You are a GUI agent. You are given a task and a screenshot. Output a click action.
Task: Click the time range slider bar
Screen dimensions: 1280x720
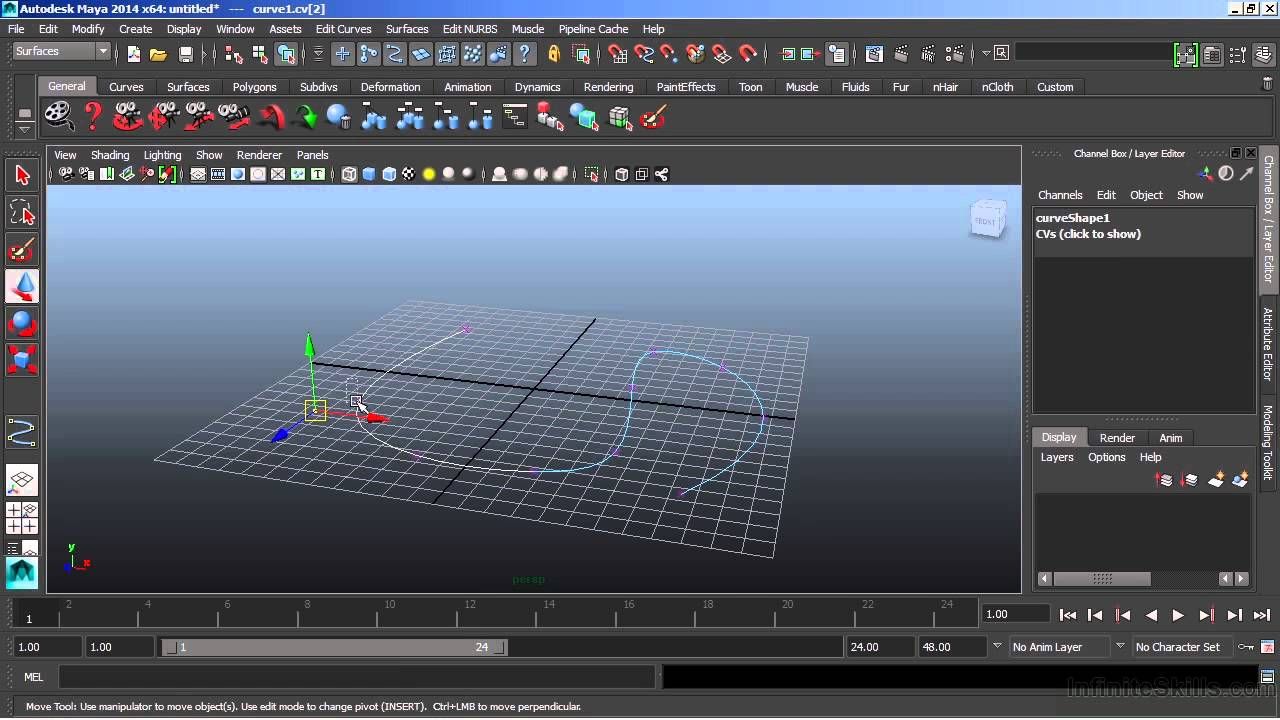(334, 647)
